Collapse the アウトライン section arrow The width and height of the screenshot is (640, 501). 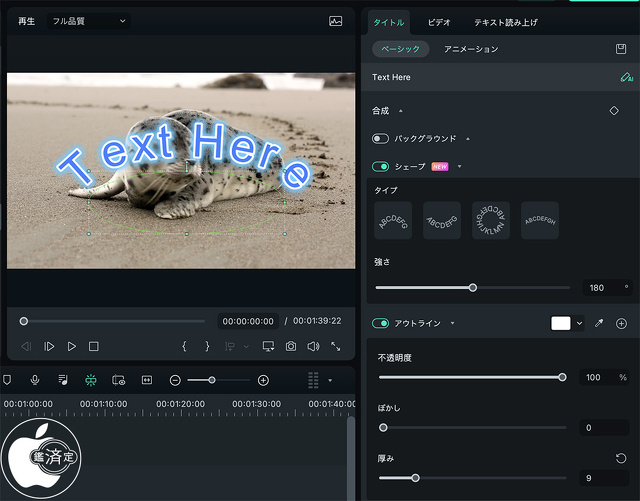(x=452, y=323)
